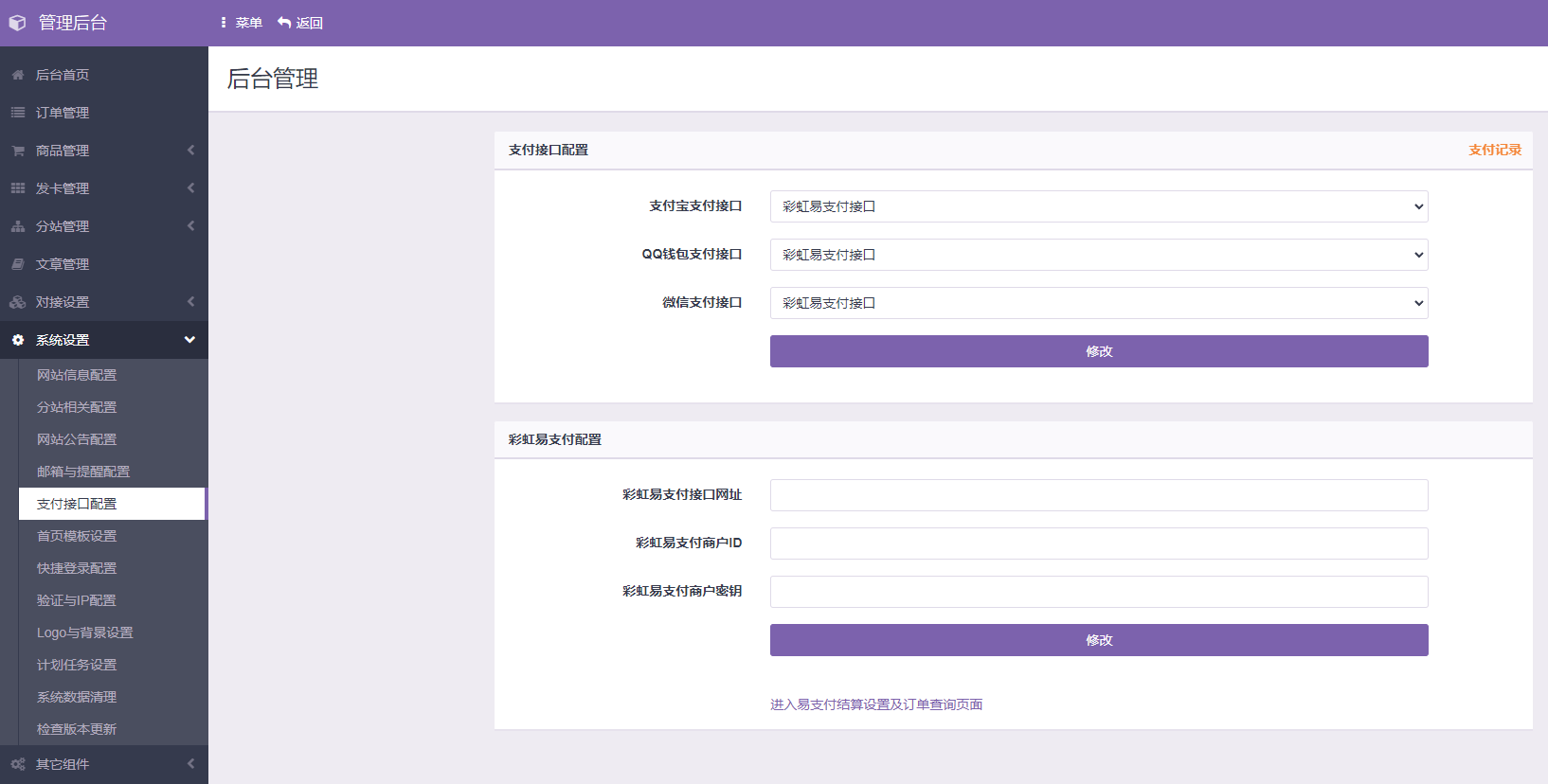This screenshot has width=1548, height=784.
Task: Open 文章管理 in the sidebar
Action: pos(104,264)
